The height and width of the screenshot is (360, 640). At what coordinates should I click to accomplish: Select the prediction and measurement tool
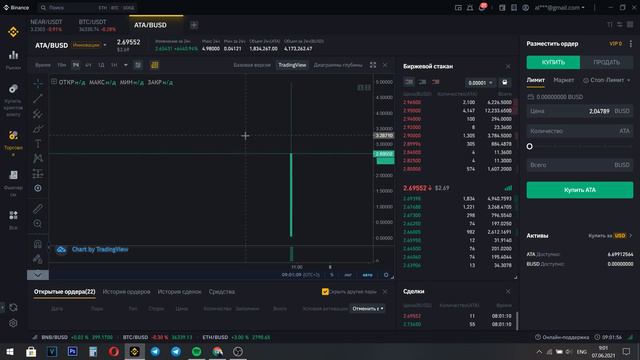pos(38,173)
